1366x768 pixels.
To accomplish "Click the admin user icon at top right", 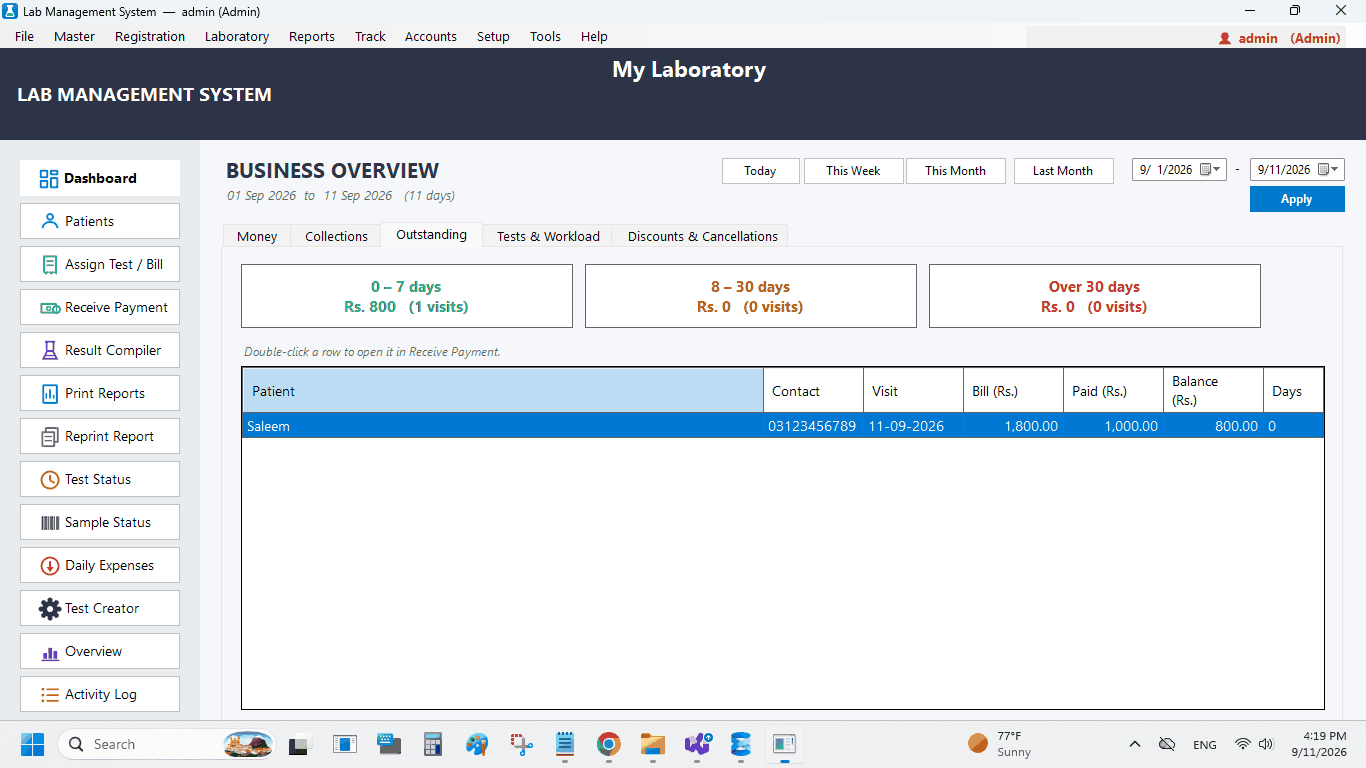I will pos(1224,38).
